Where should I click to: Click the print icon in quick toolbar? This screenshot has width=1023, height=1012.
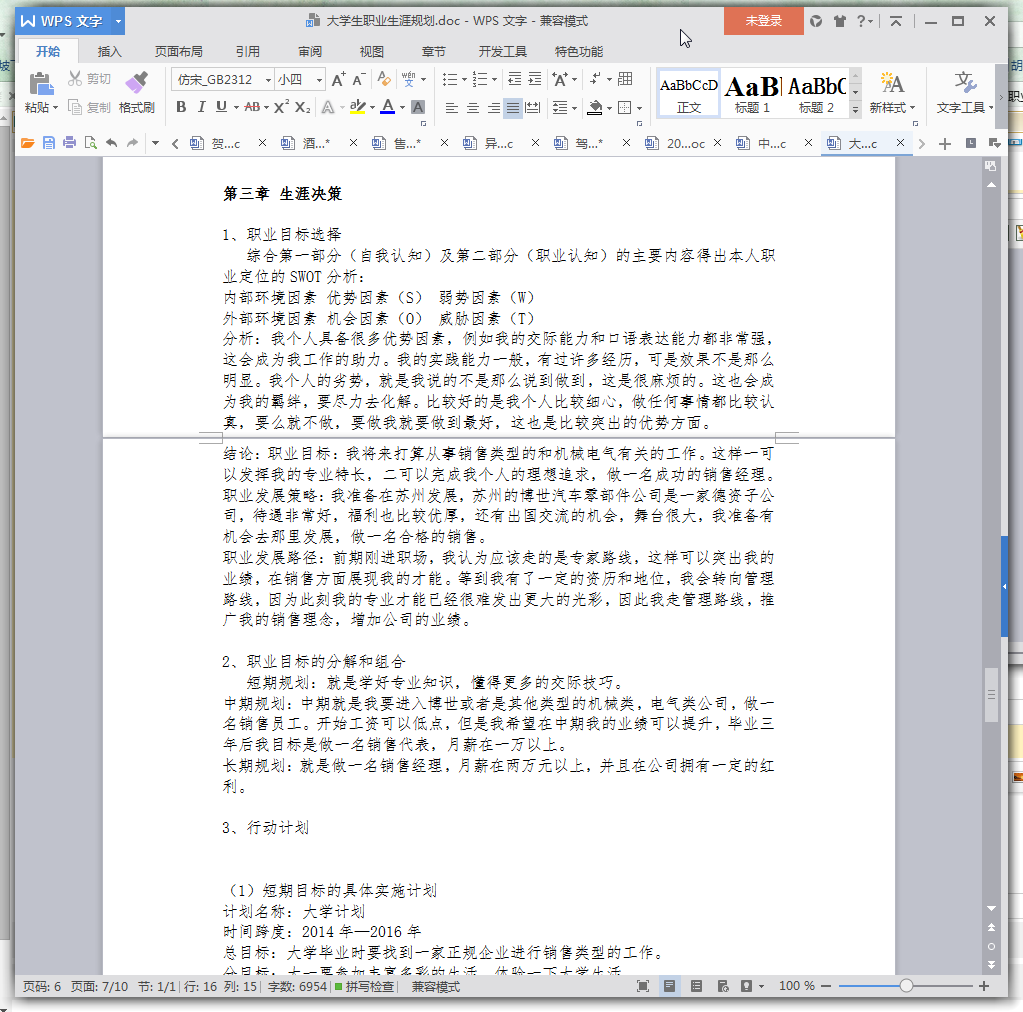tap(69, 143)
